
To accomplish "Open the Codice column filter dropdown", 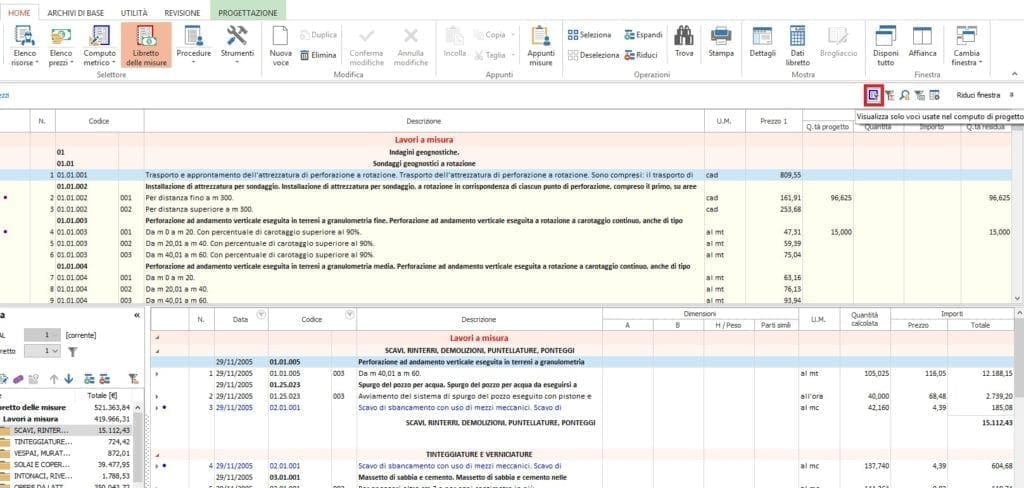I will 350,315.
